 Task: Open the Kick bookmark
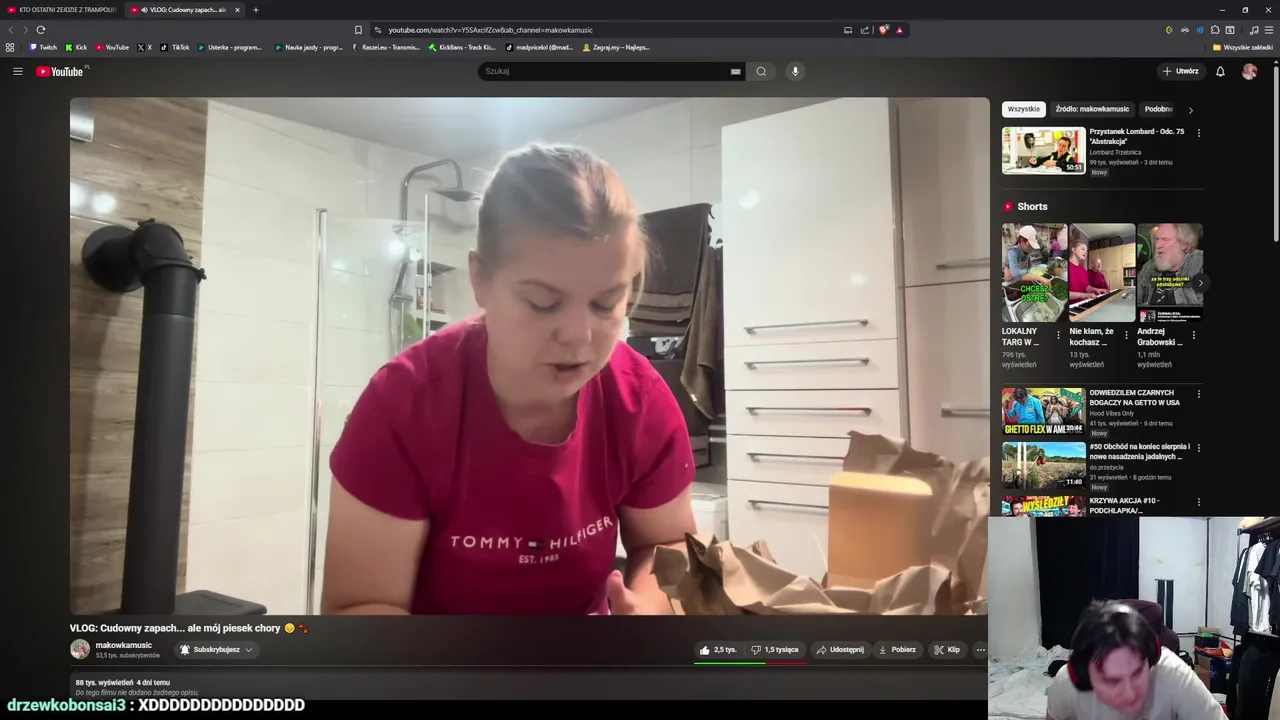coord(76,47)
